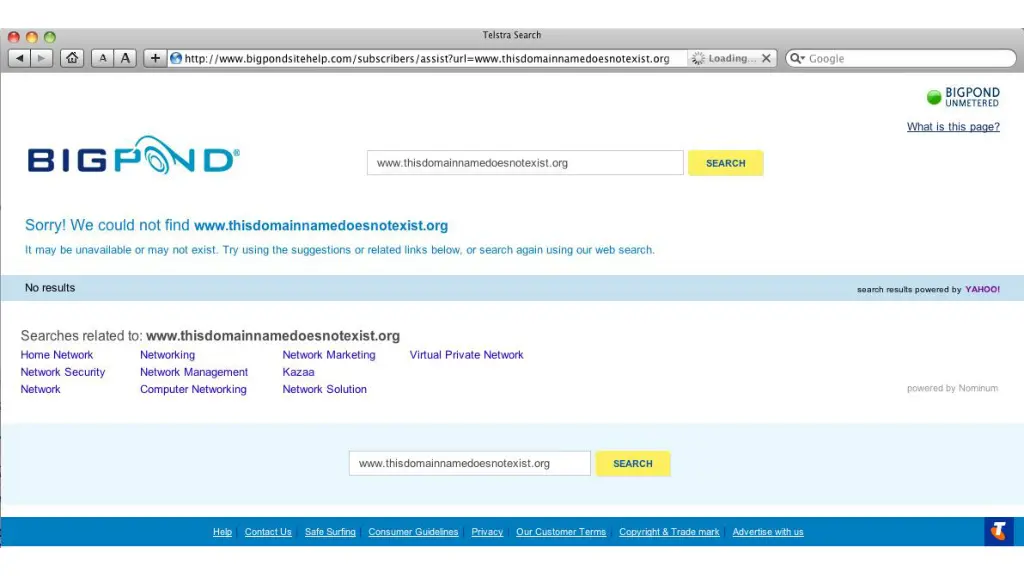This screenshot has width=1024, height=576.
Task: Add bookmark with the plus button
Action: pos(155,58)
